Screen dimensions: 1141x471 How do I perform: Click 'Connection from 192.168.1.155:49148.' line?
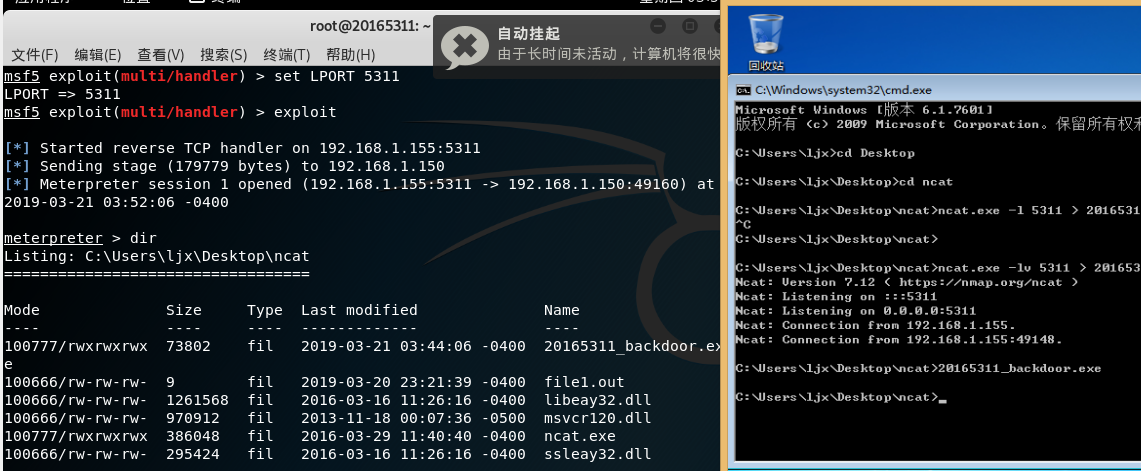point(899,340)
